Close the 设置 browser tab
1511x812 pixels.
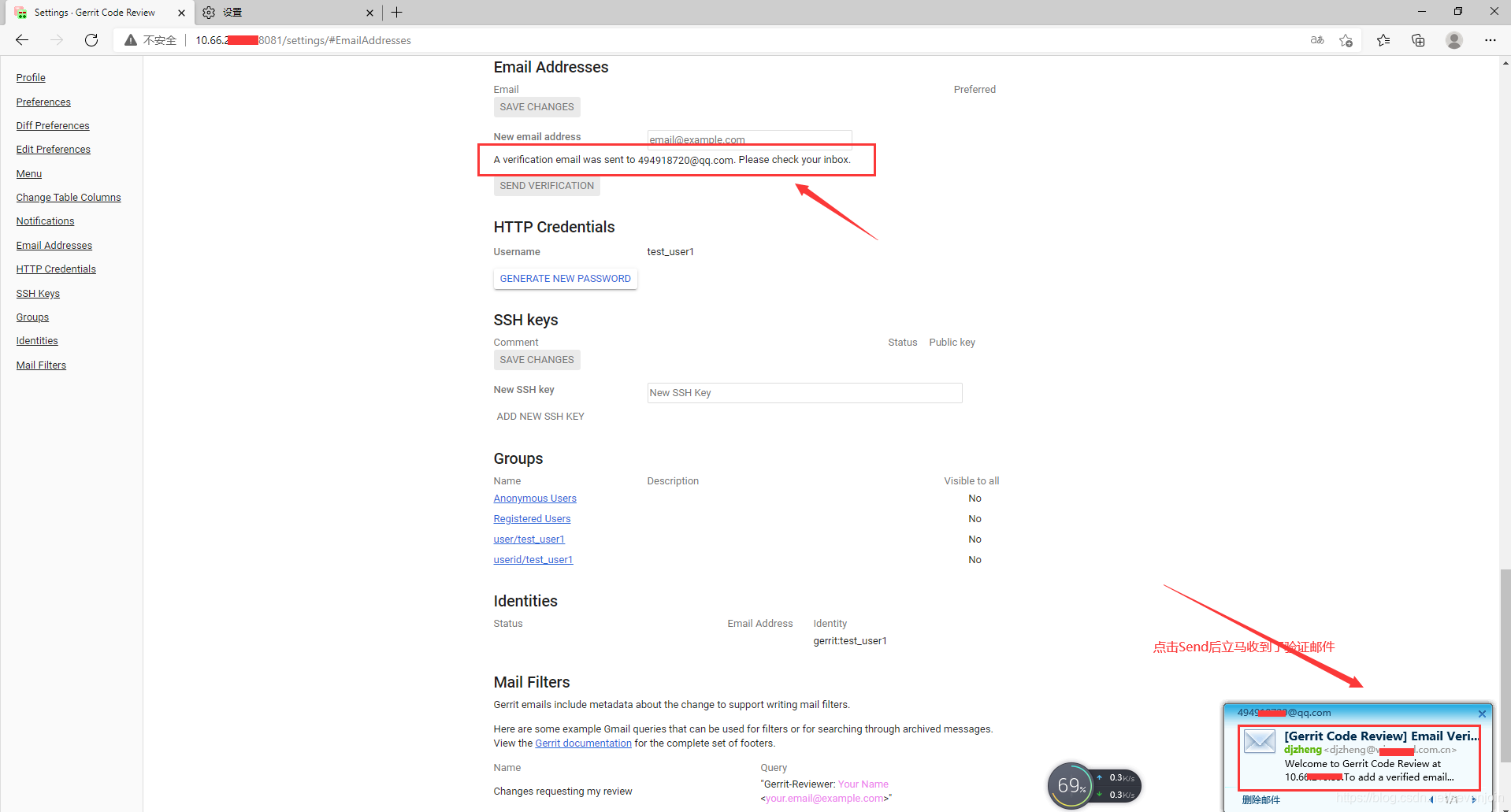coord(369,13)
